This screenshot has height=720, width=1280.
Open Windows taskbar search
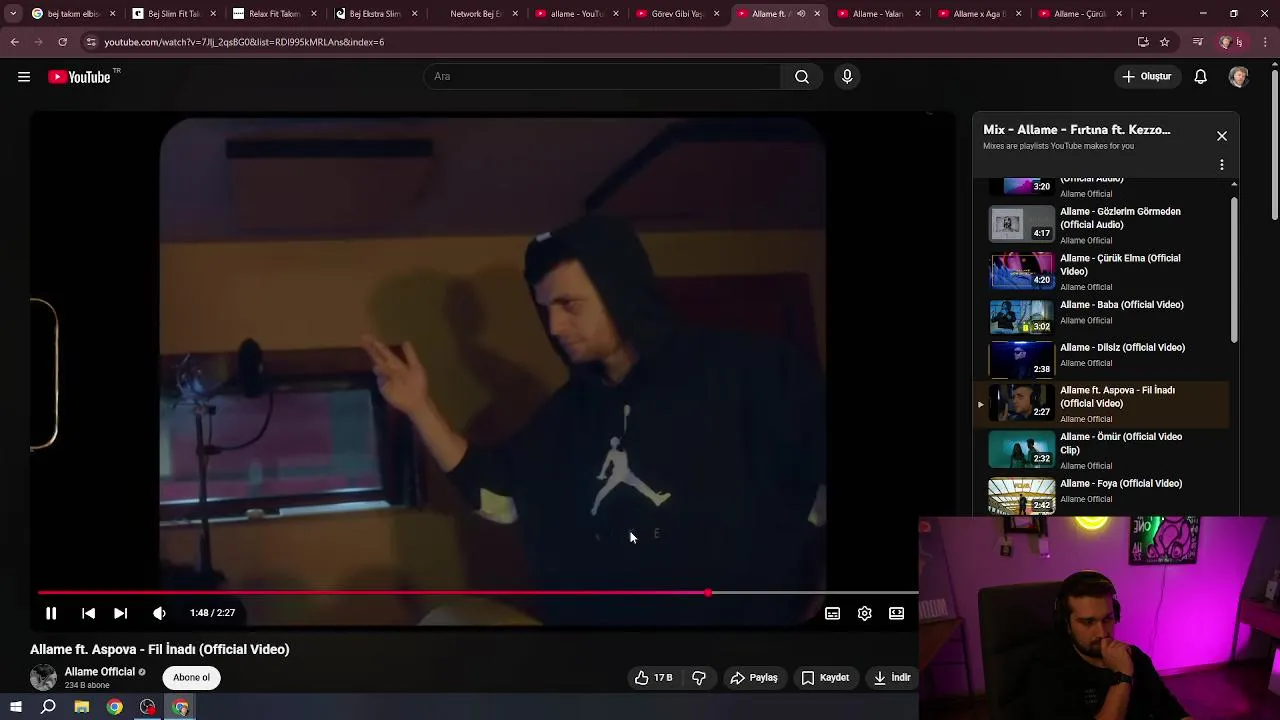pyautogui.click(x=48, y=707)
